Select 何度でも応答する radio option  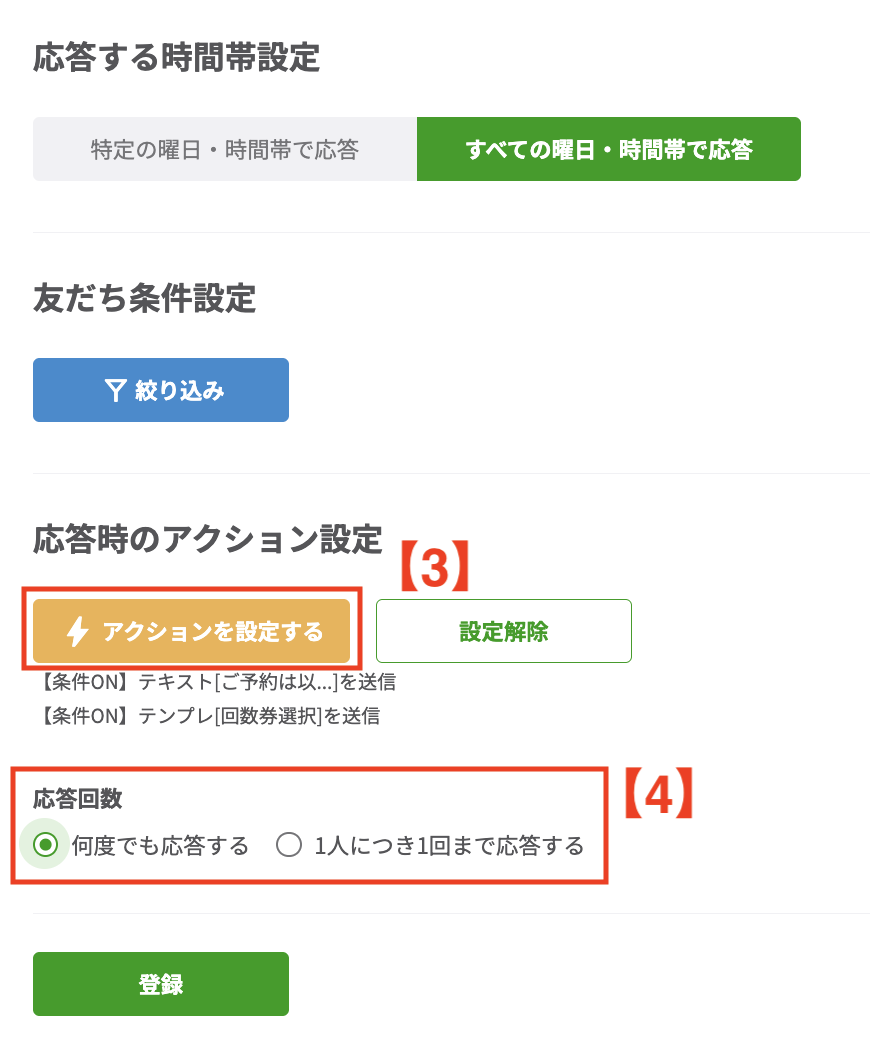(43, 845)
